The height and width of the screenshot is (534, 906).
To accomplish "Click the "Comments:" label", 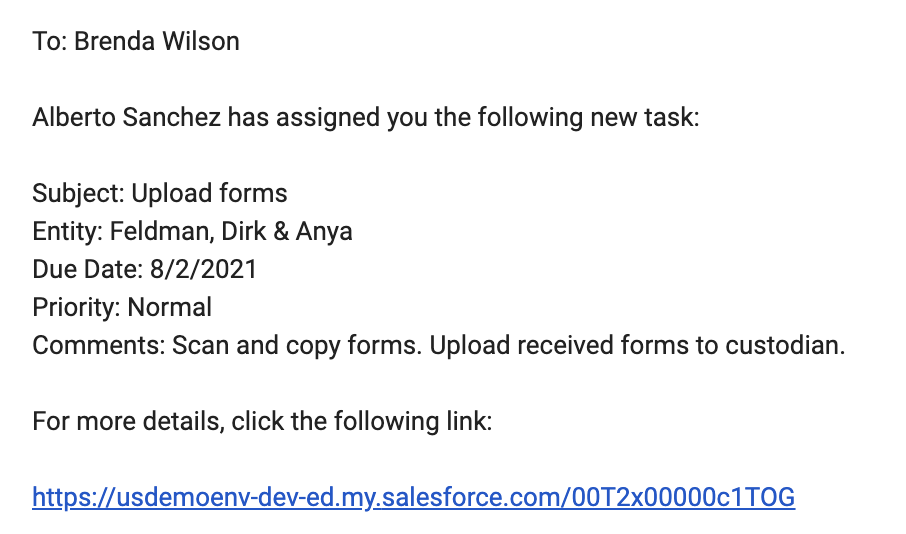I will pyautogui.click(x=99, y=346).
